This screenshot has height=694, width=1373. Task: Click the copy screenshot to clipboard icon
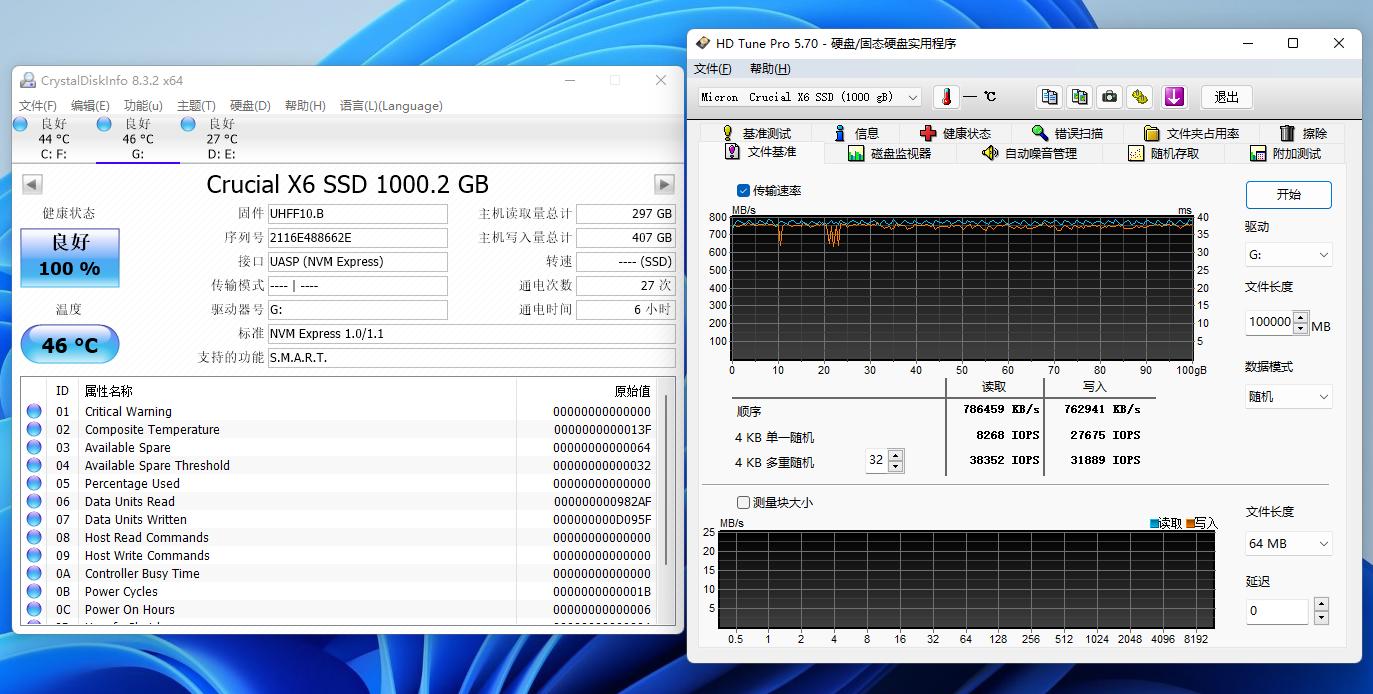point(1079,97)
